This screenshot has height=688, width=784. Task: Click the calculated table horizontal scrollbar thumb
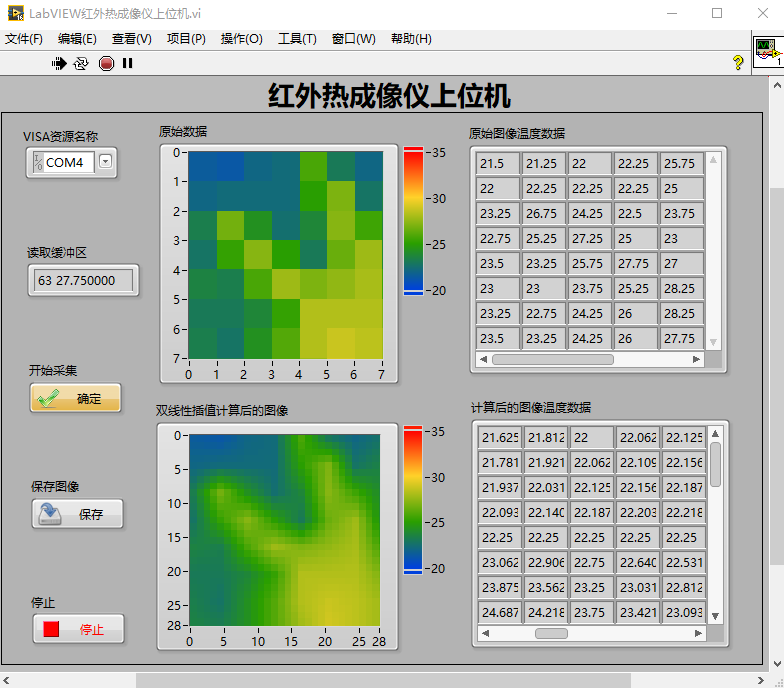pos(552,634)
